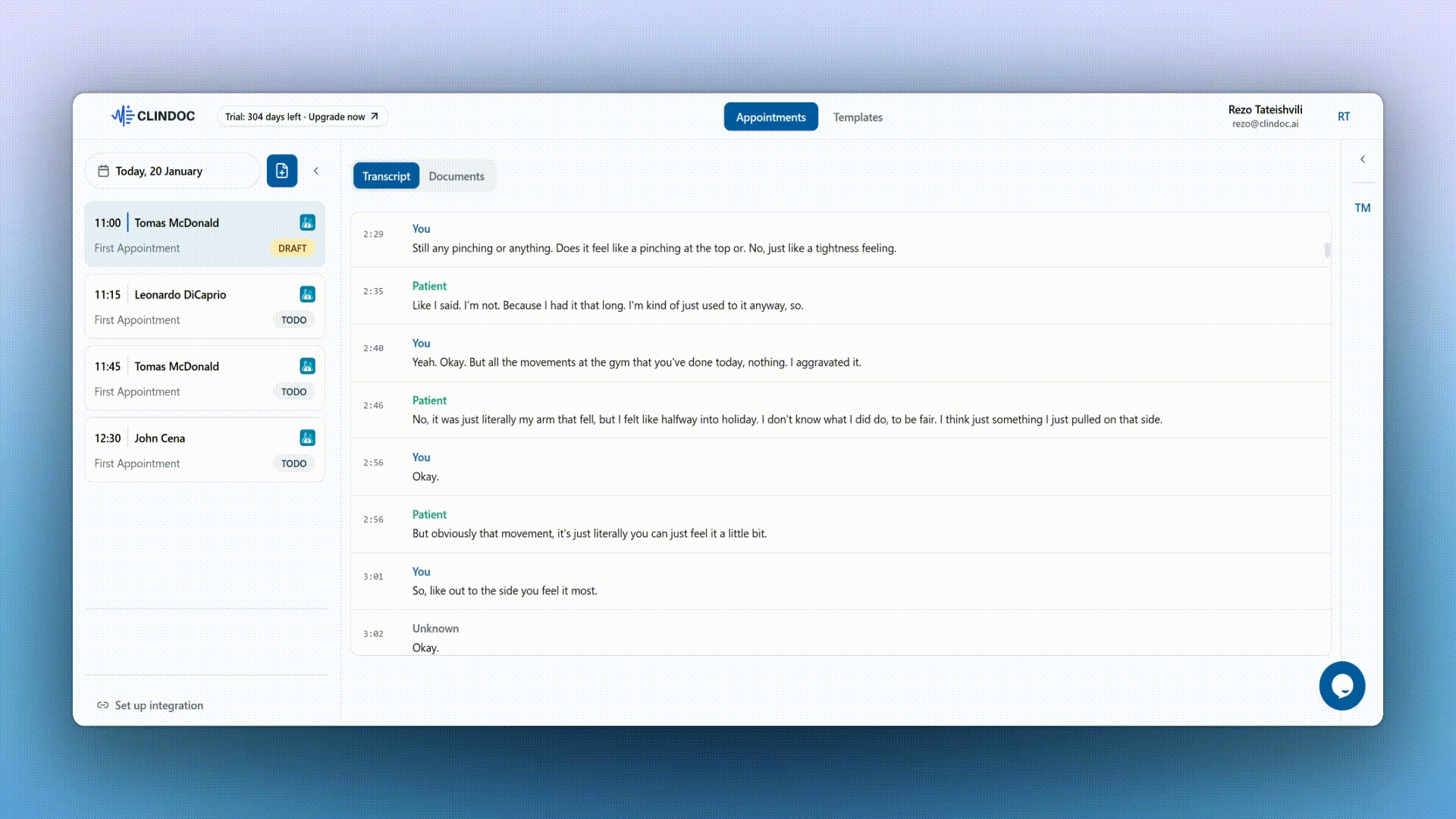Click the new document icon button
1456x819 pixels.
(281, 171)
